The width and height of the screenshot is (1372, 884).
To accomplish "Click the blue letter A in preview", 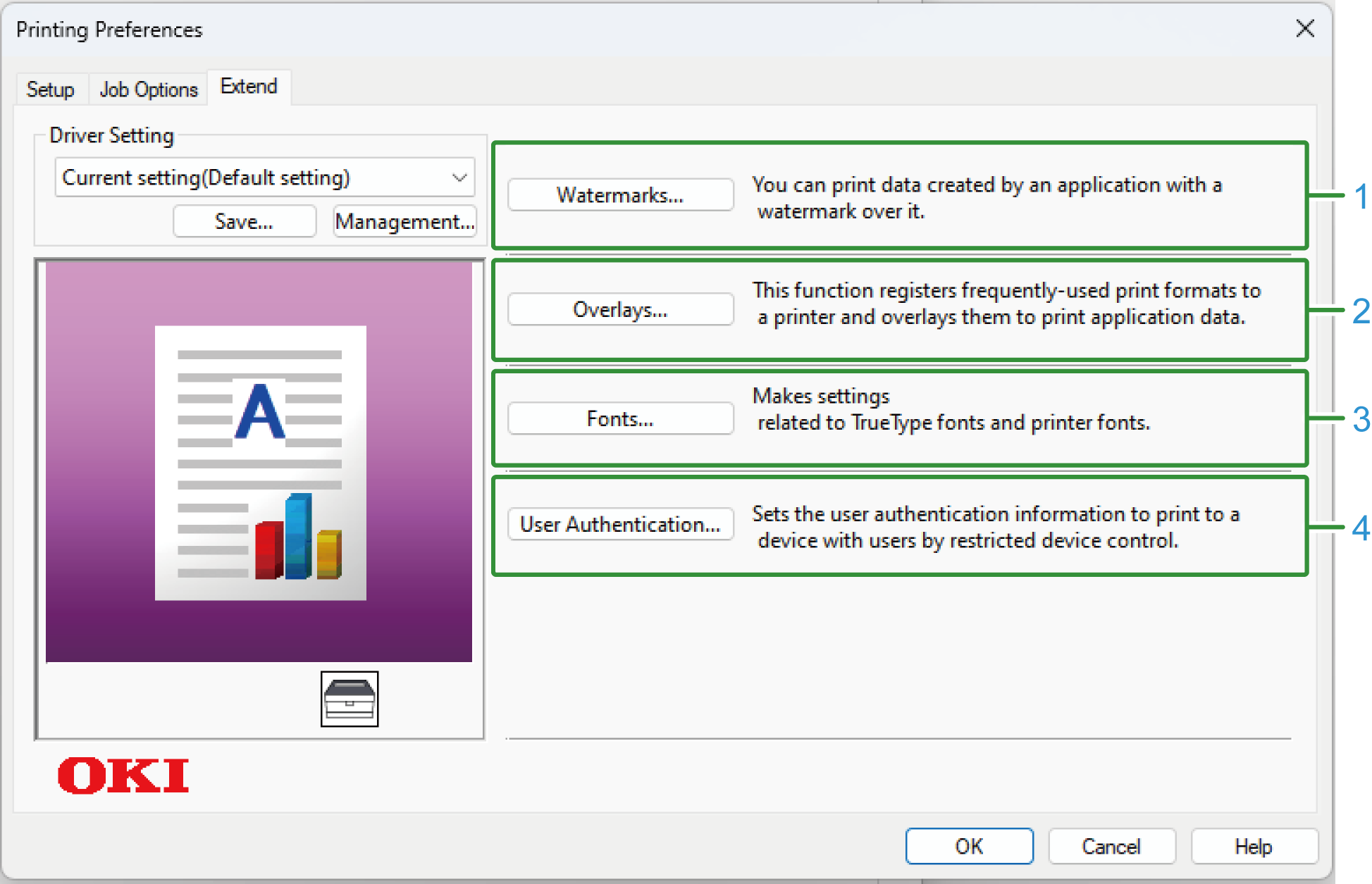I will click(259, 412).
